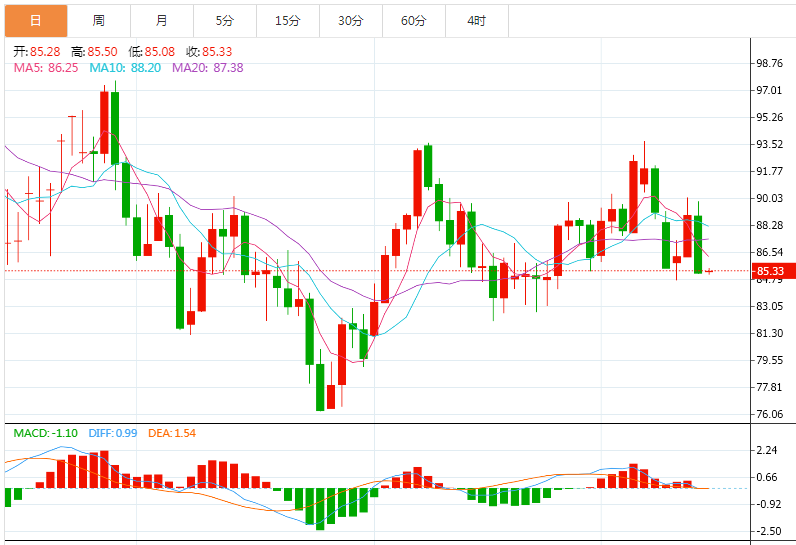Click the 88.28 price axis label
The width and height of the screenshot is (796, 545).
[770, 225]
